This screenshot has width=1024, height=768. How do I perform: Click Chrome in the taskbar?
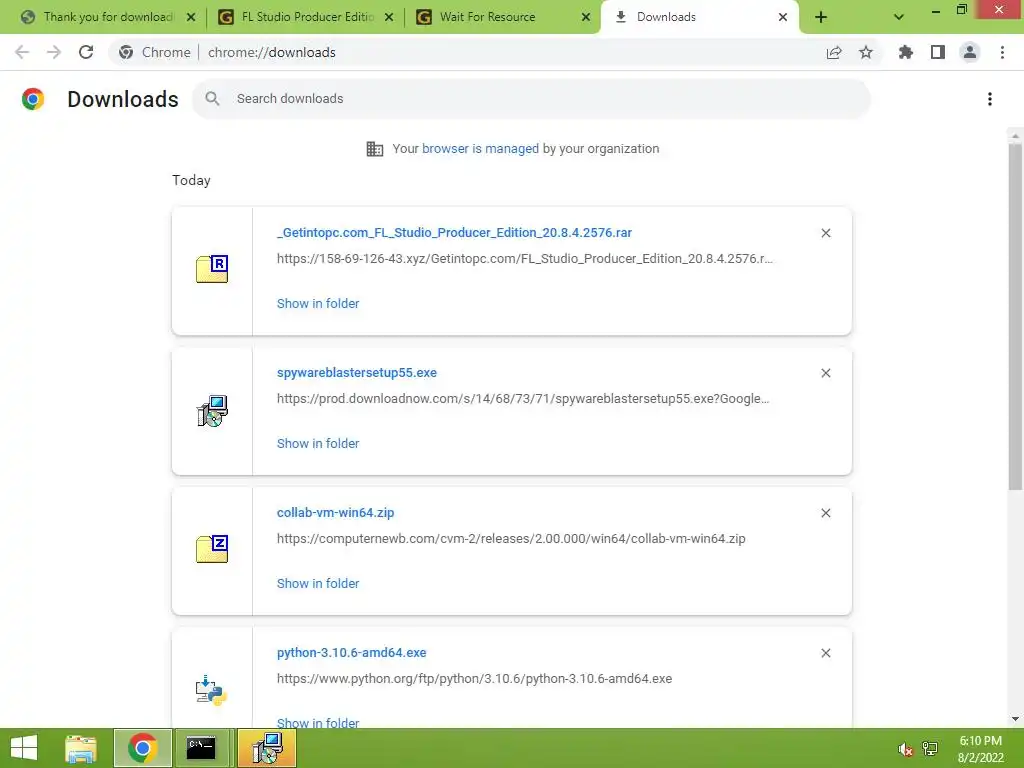(x=142, y=748)
